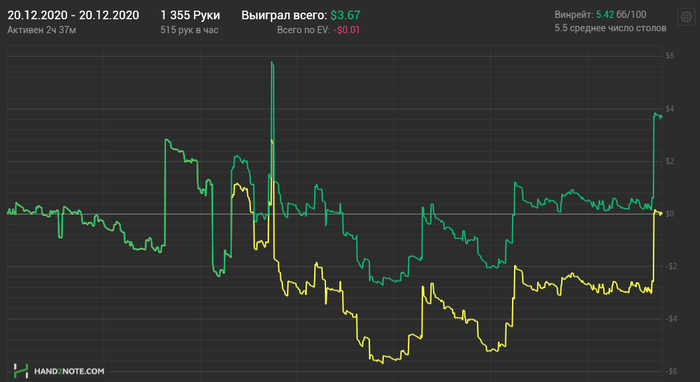Click the $2 axis label
Viewport: 700px width, 382px height.
(670, 161)
